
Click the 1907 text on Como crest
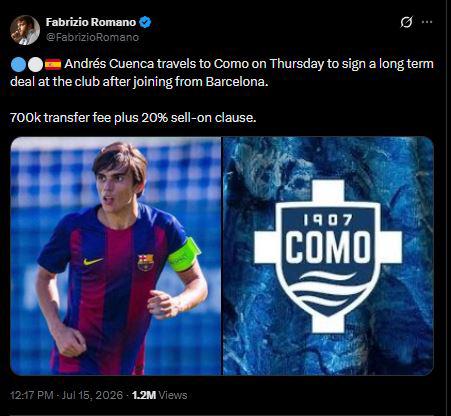(328, 220)
